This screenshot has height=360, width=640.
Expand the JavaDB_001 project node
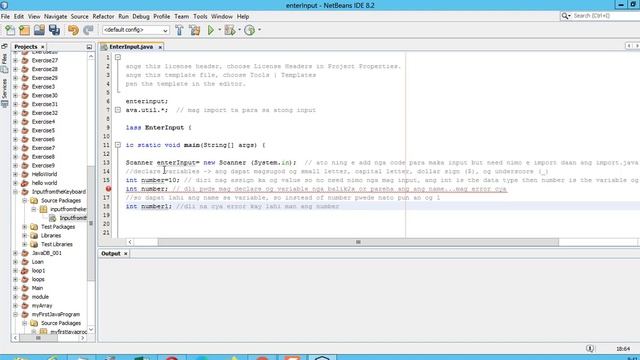(16, 253)
